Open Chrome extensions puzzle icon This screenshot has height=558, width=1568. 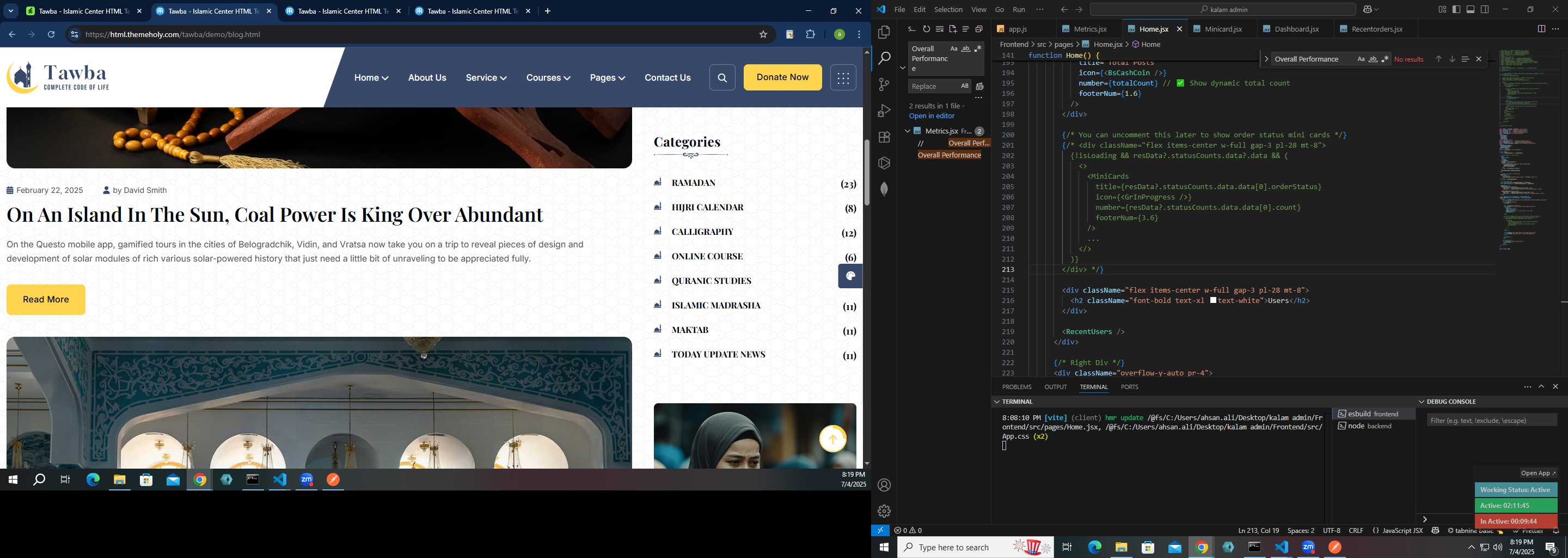tap(810, 35)
